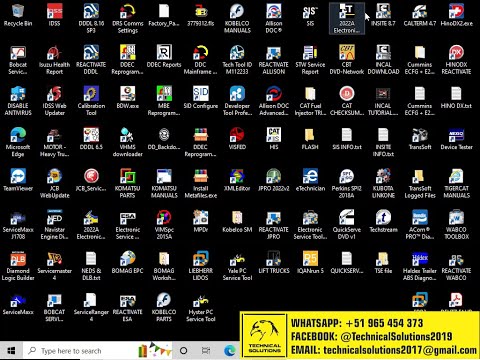Open VIMSpc 2015A shortcut

164,225
